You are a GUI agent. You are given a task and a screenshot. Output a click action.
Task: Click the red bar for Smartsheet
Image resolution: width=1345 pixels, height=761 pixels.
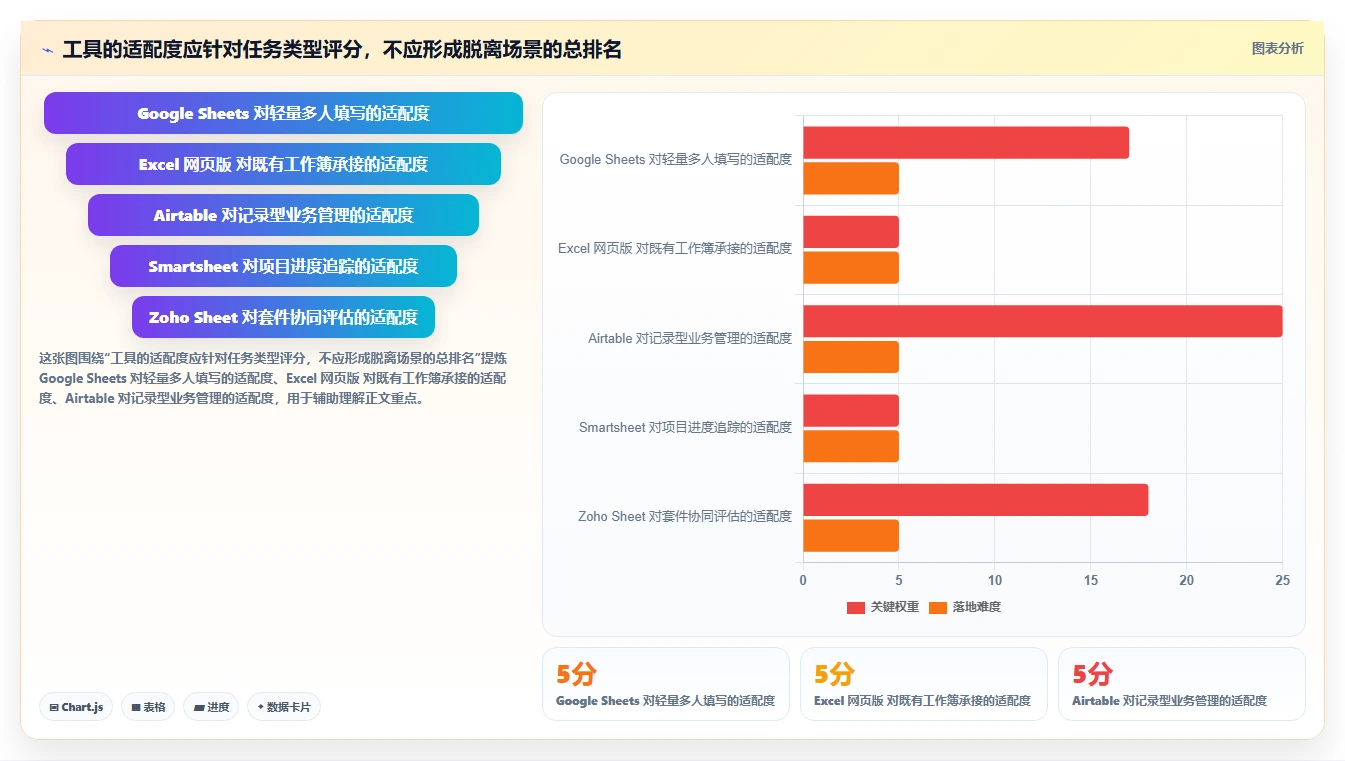[851, 410]
